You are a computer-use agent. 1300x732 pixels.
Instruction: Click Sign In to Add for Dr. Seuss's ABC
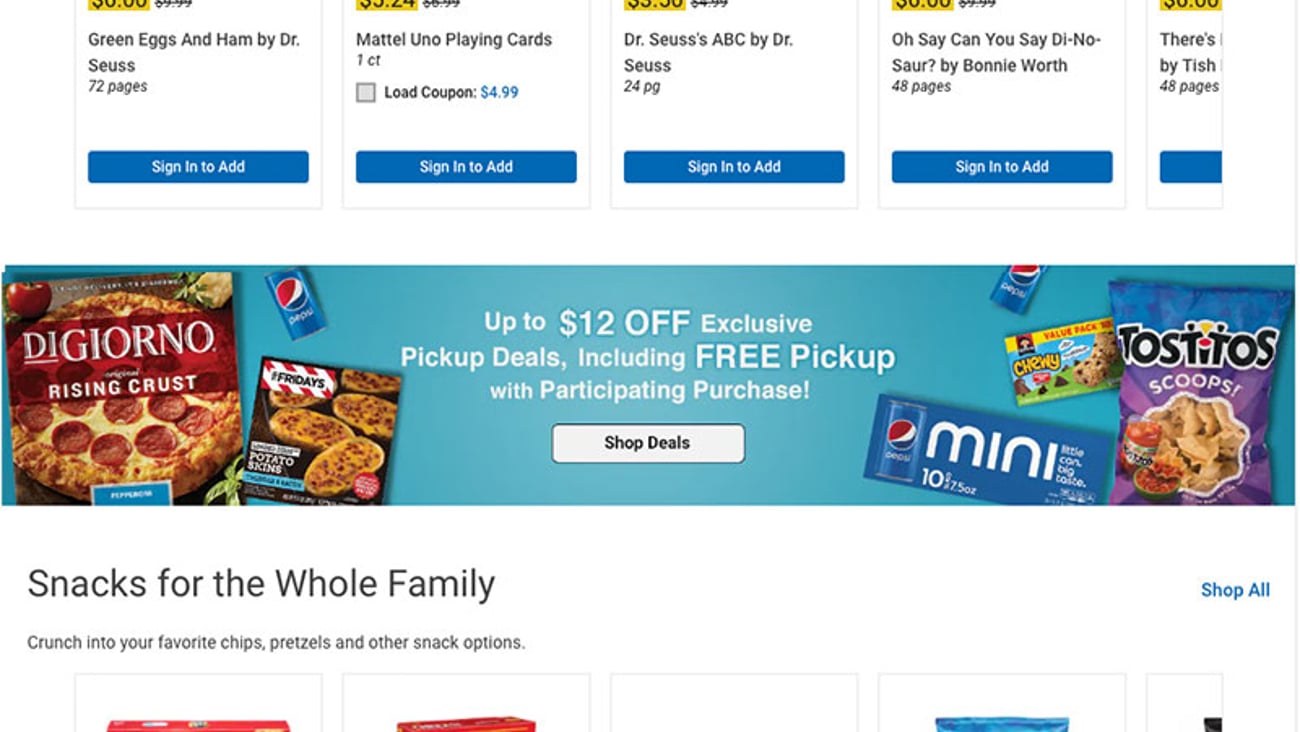[x=734, y=167]
